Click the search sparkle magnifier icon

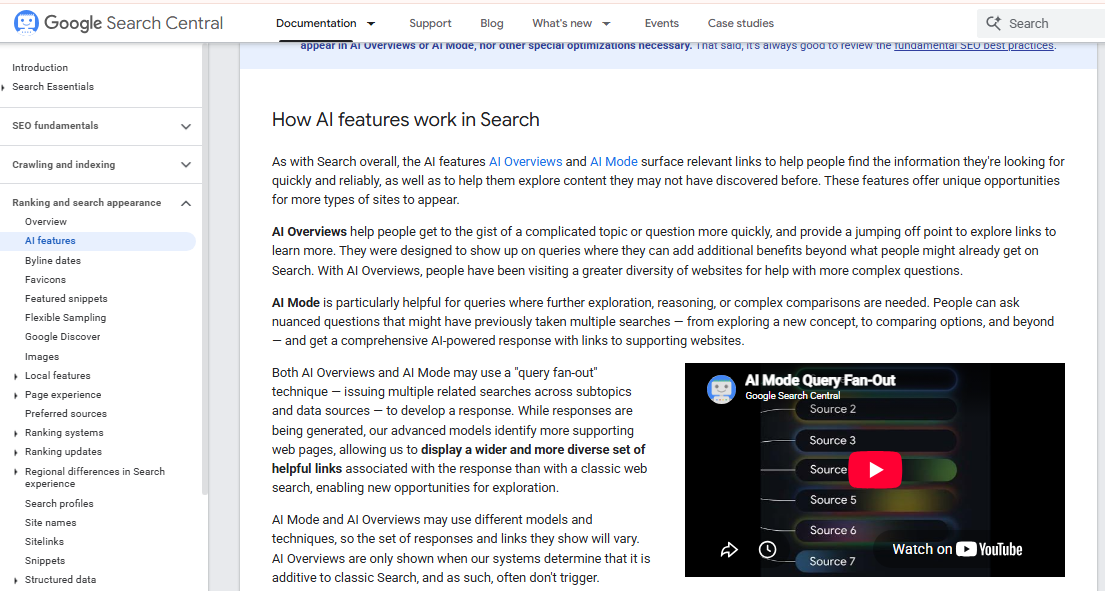click(994, 23)
